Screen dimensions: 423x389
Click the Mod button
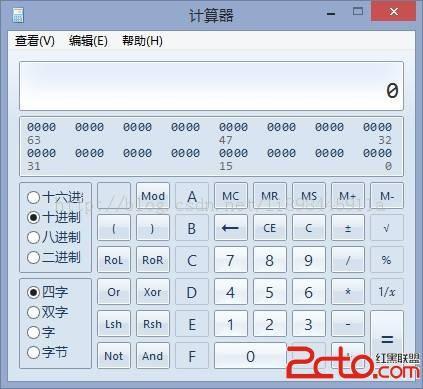click(x=153, y=196)
